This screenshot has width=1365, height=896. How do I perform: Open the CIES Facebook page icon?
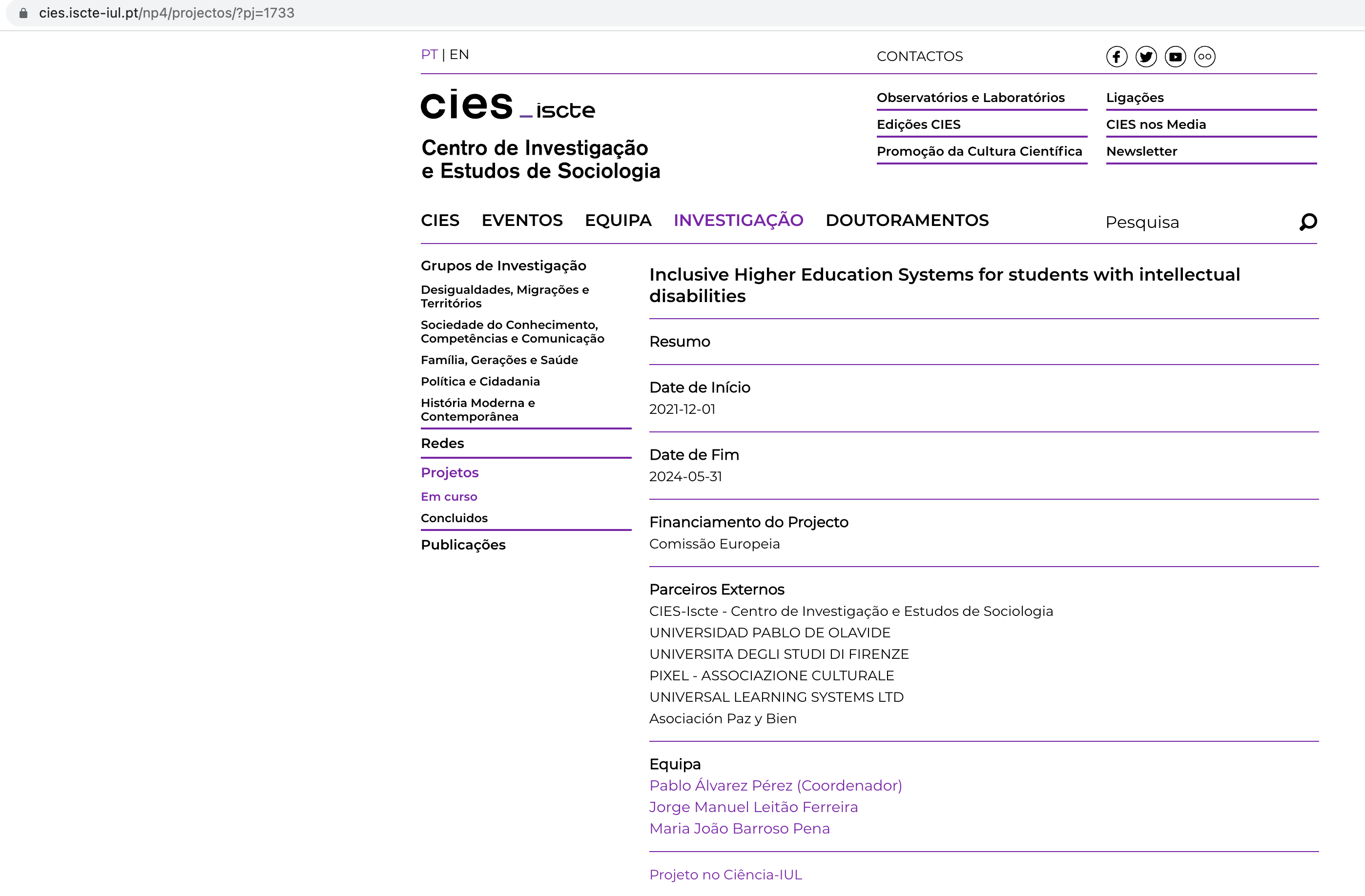1116,57
